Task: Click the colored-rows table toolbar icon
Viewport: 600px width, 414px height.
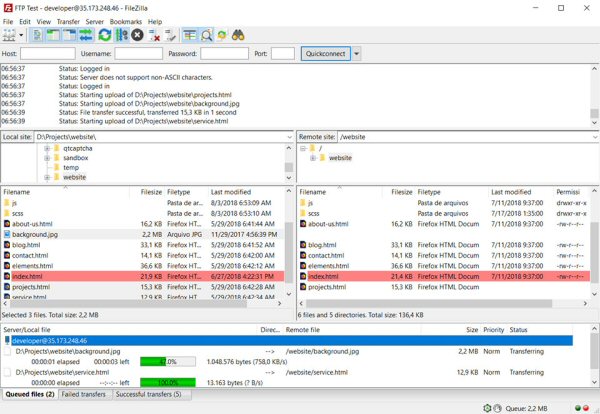Action: click(x=190, y=35)
